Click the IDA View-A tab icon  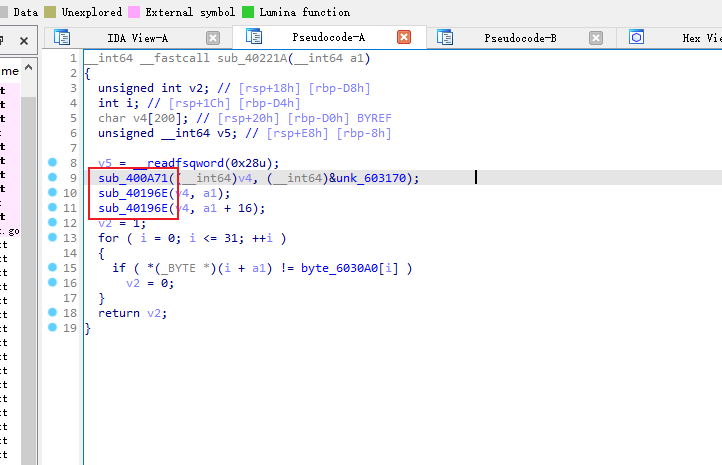[62, 37]
